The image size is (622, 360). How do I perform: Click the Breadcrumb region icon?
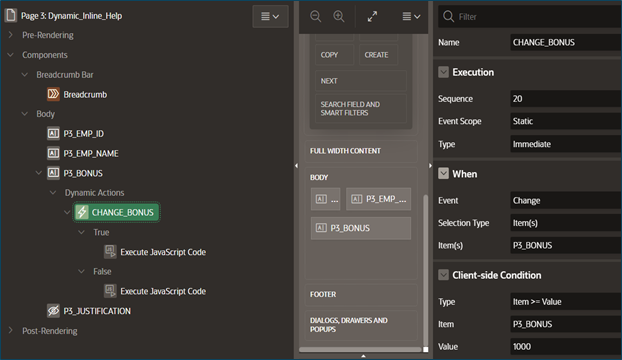click(54, 94)
